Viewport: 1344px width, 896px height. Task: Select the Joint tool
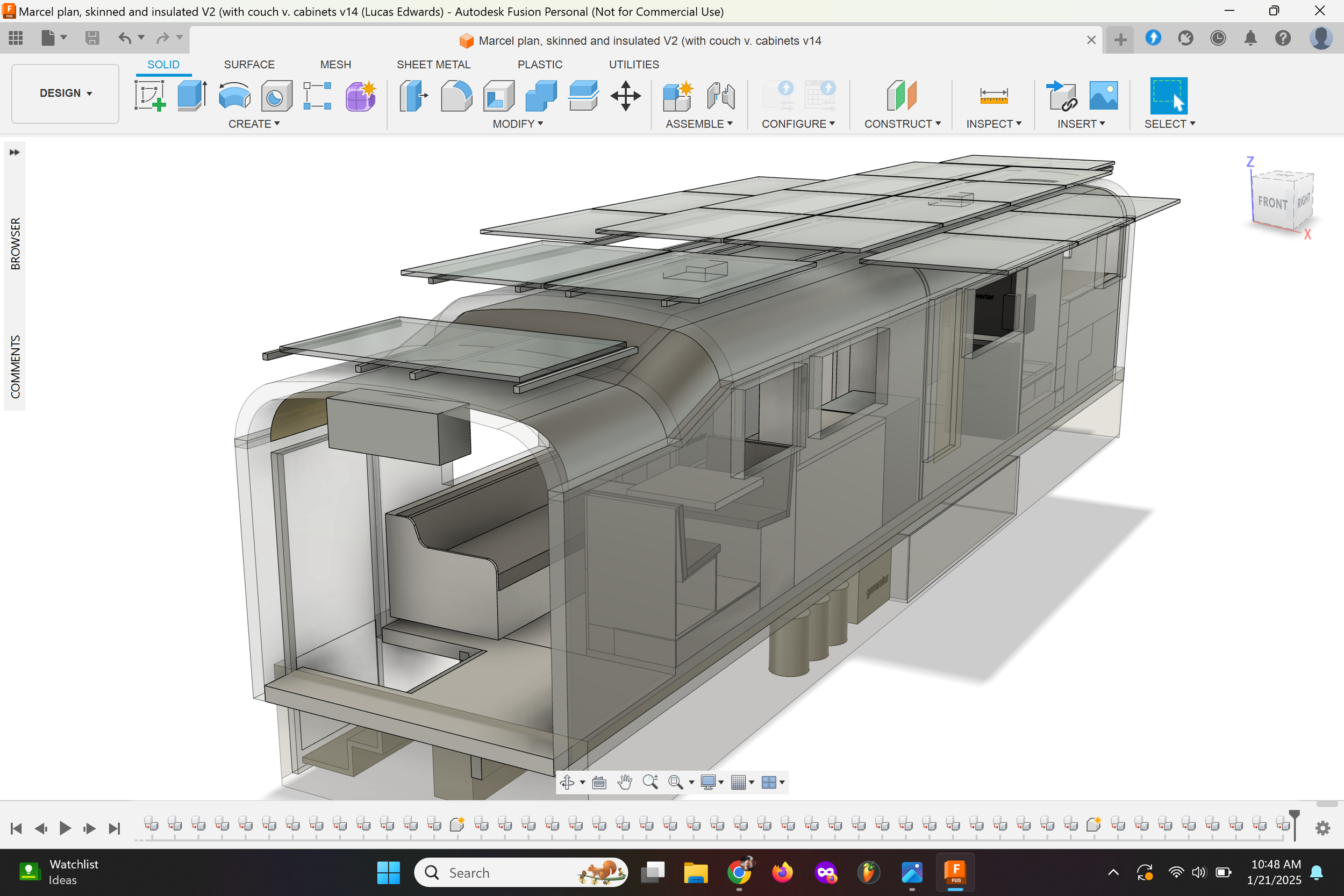coord(720,96)
